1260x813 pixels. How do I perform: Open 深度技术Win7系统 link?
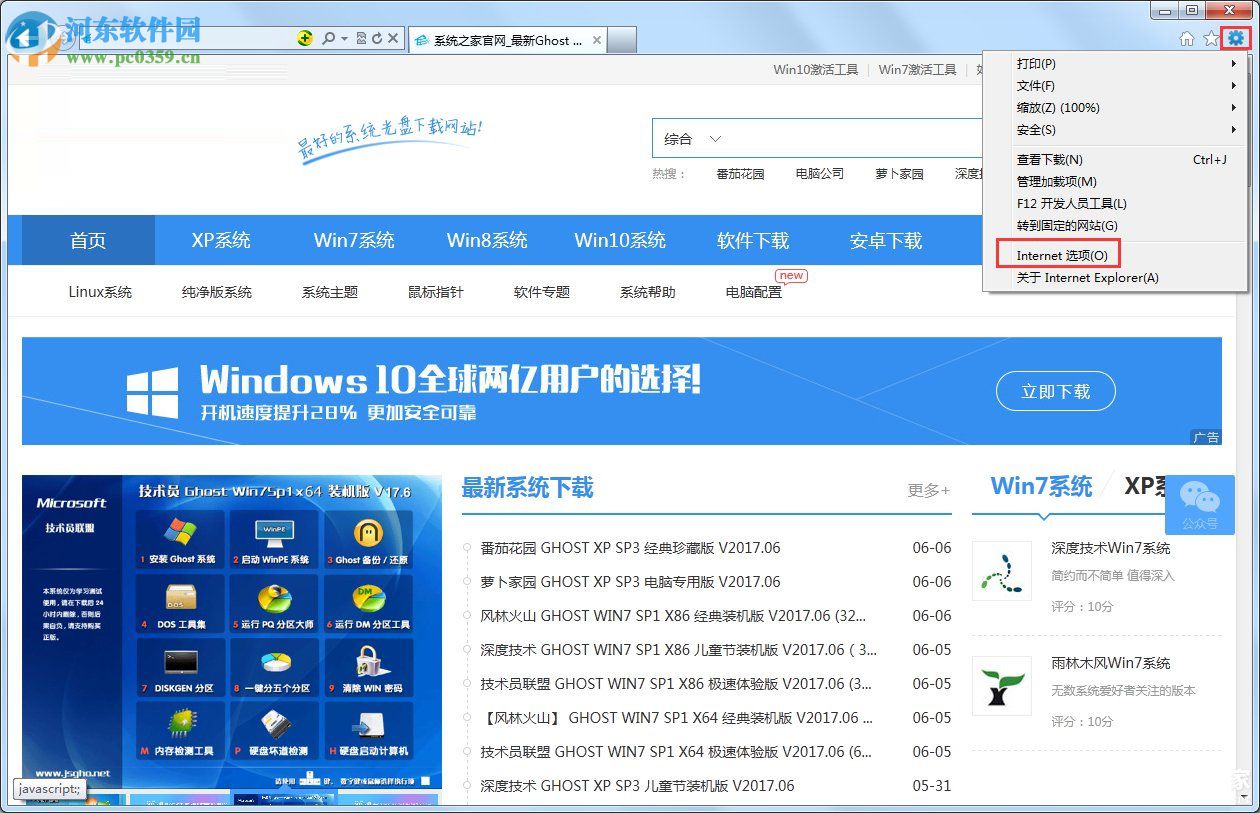(1109, 548)
